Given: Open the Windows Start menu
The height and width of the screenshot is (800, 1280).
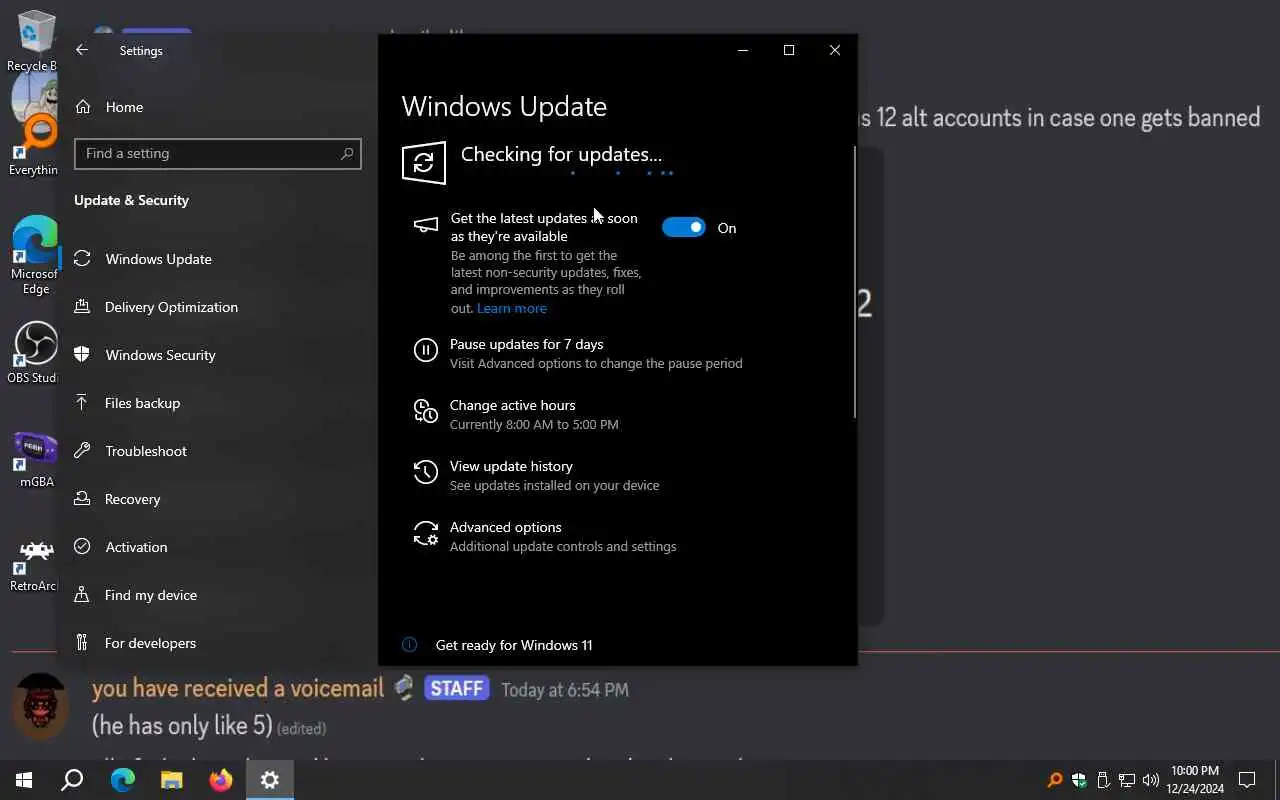Looking at the screenshot, I should 24,780.
